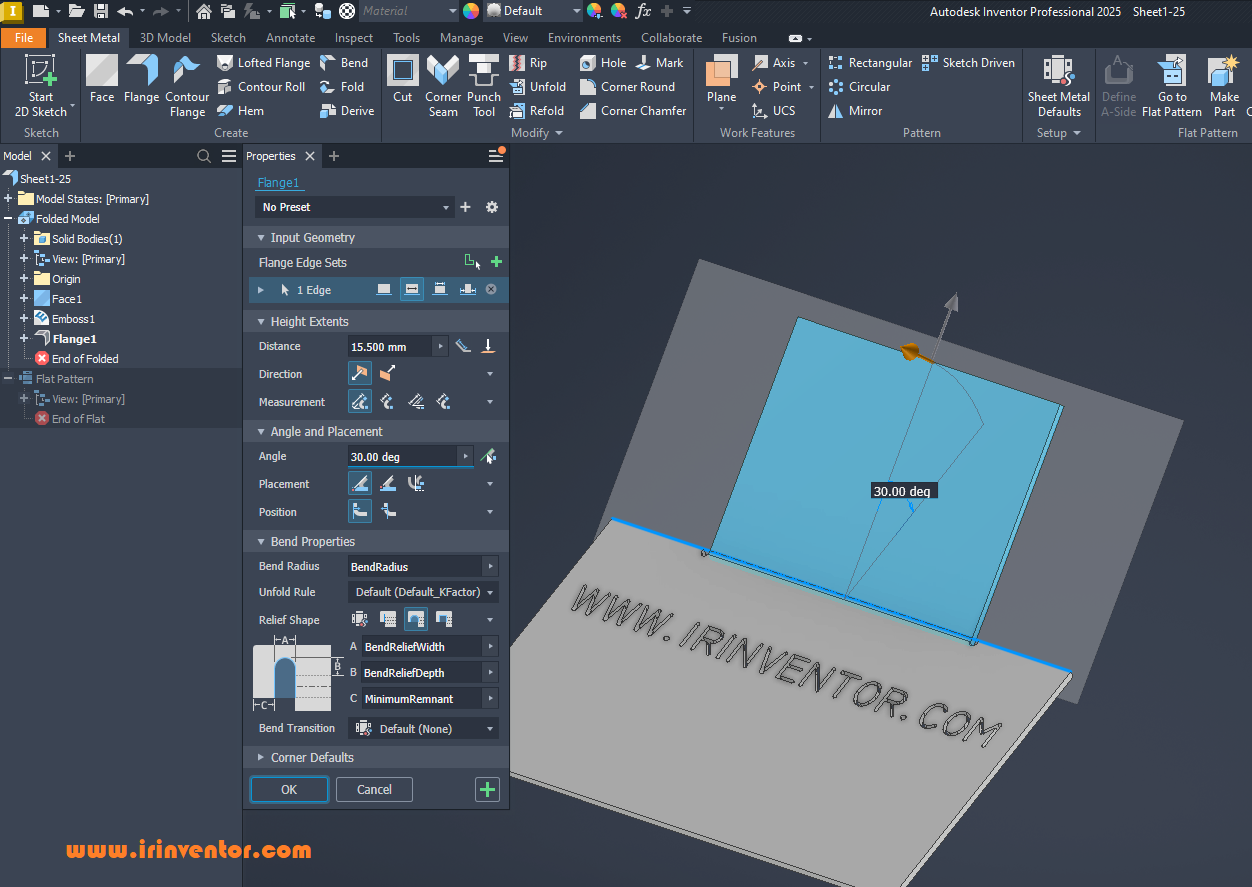Open the Inspect ribbon tab
1252x887 pixels.
[x=354, y=37]
